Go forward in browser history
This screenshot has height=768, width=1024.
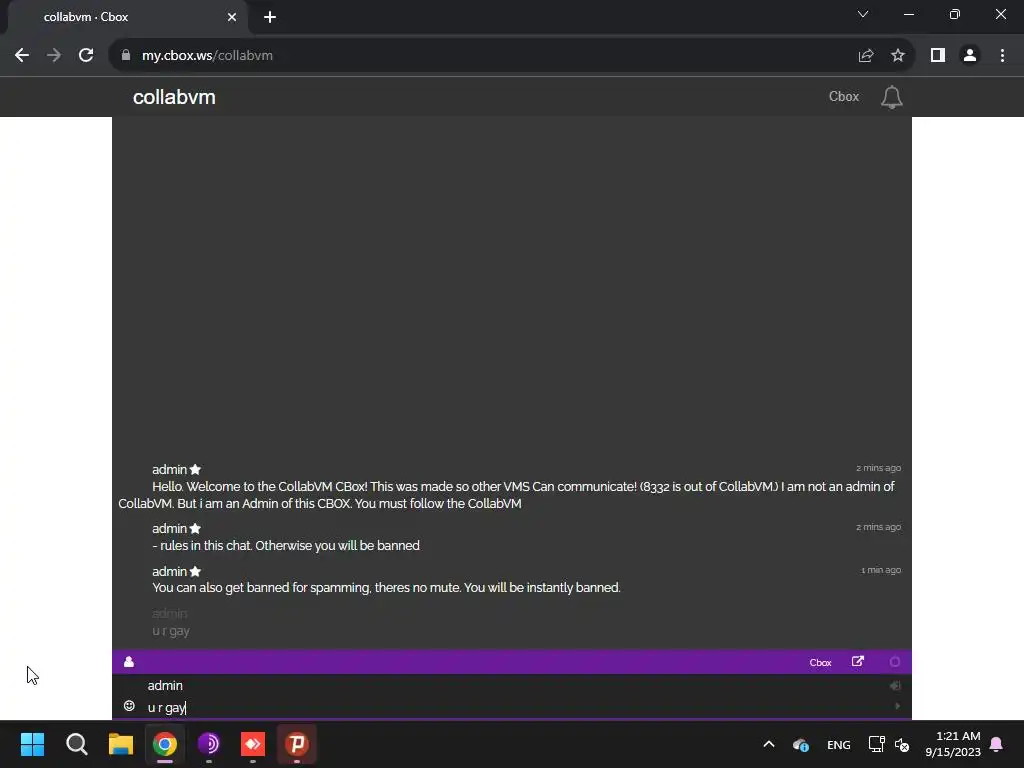[x=54, y=55]
